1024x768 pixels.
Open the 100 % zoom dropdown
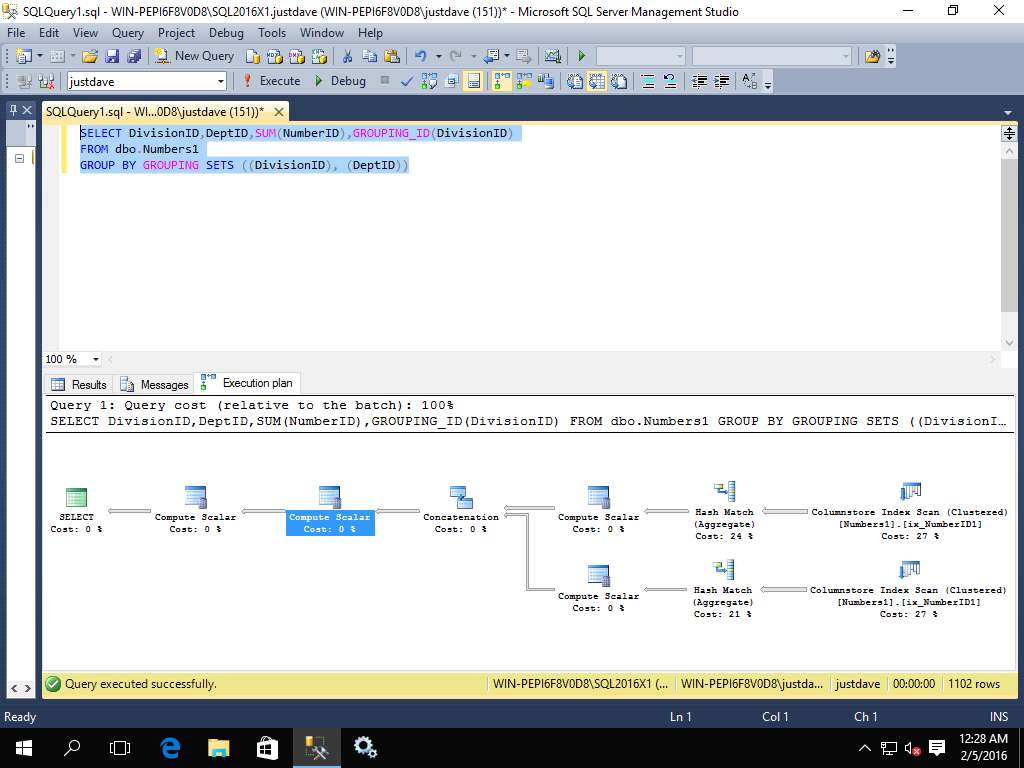[x=96, y=359]
